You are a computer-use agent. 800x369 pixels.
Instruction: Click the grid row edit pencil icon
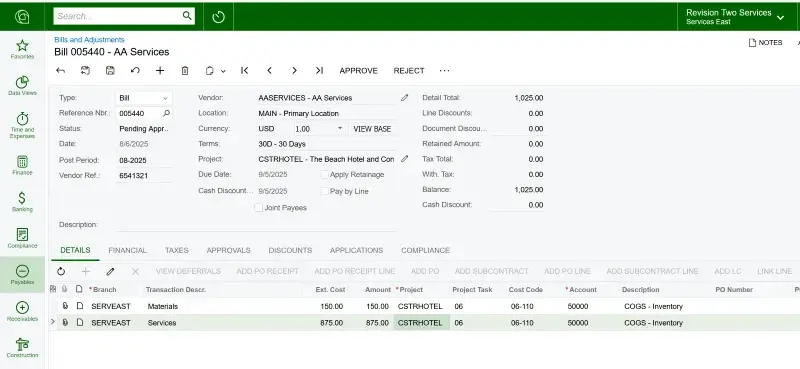coord(110,272)
